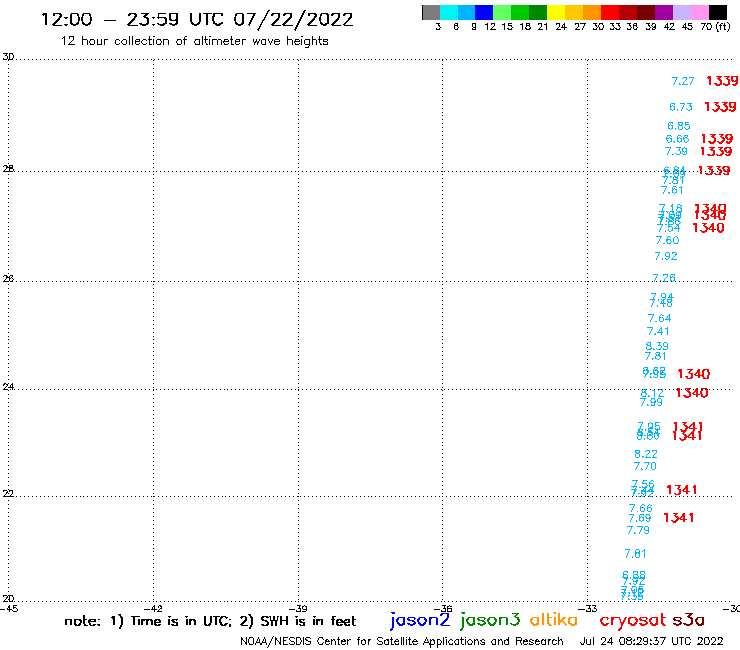Pick the yellow color swatch in legend
Image resolution: width=740 pixels, height=650 pixels.
[x=556, y=12]
